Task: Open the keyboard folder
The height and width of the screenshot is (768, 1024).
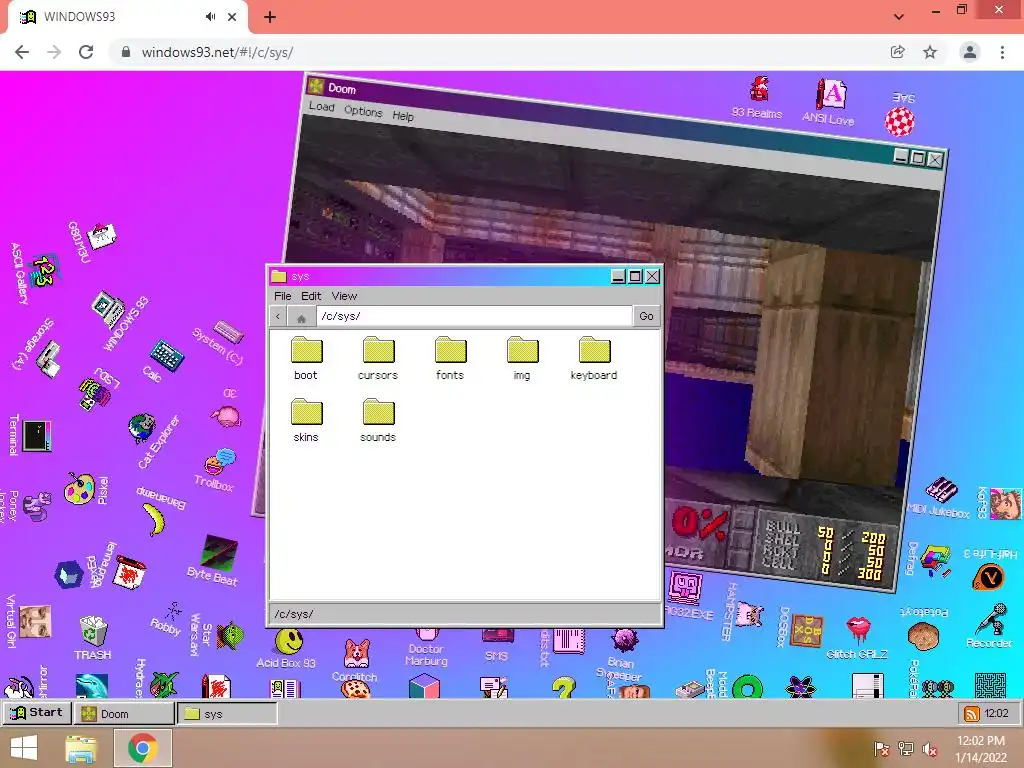Action: (x=594, y=358)
